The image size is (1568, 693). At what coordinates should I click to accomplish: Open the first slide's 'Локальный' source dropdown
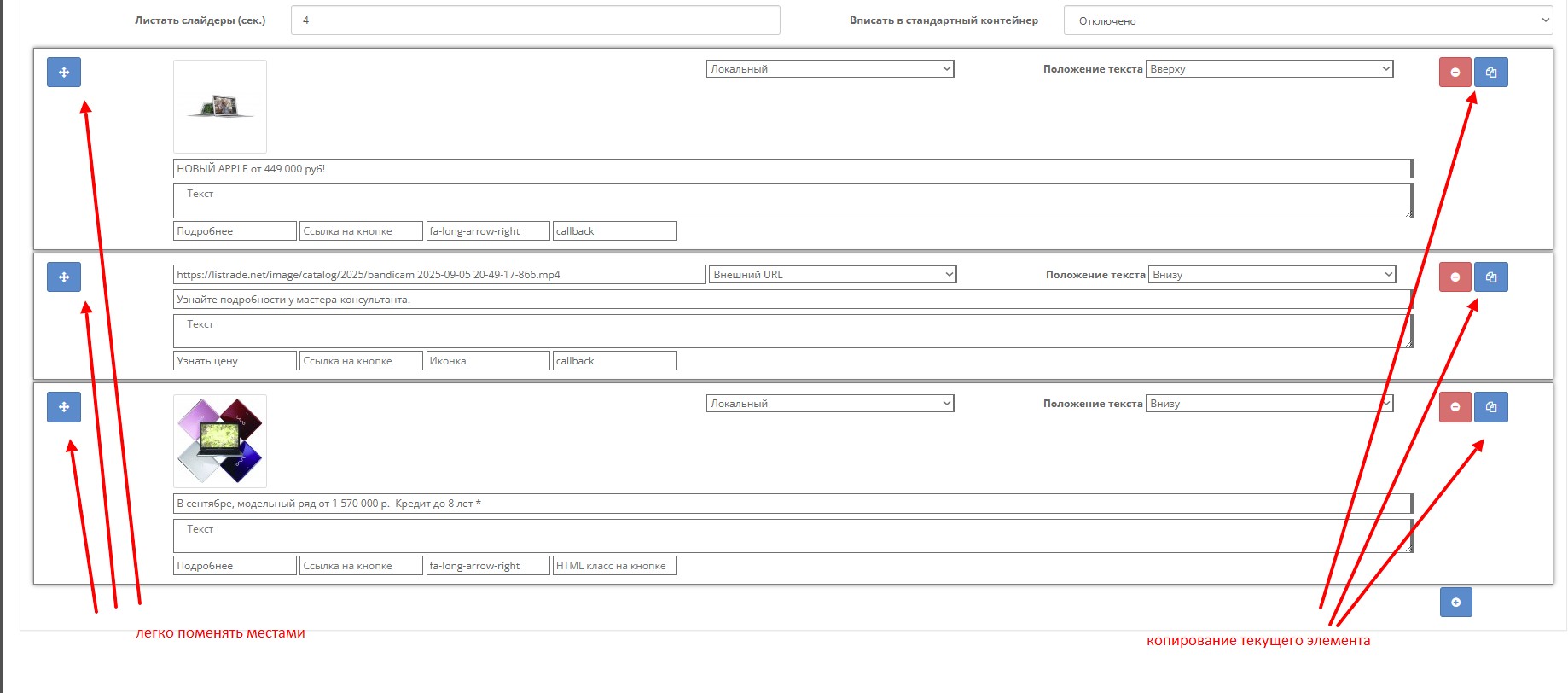(829, 69)
